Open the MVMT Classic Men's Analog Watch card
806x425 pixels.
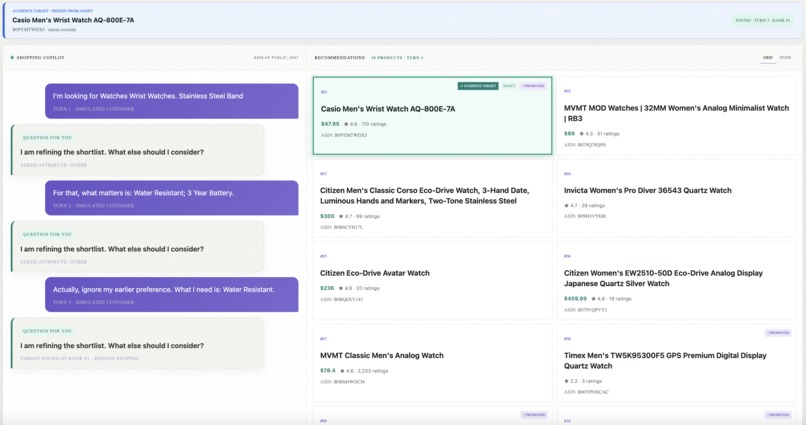click(x=432, y=363)
